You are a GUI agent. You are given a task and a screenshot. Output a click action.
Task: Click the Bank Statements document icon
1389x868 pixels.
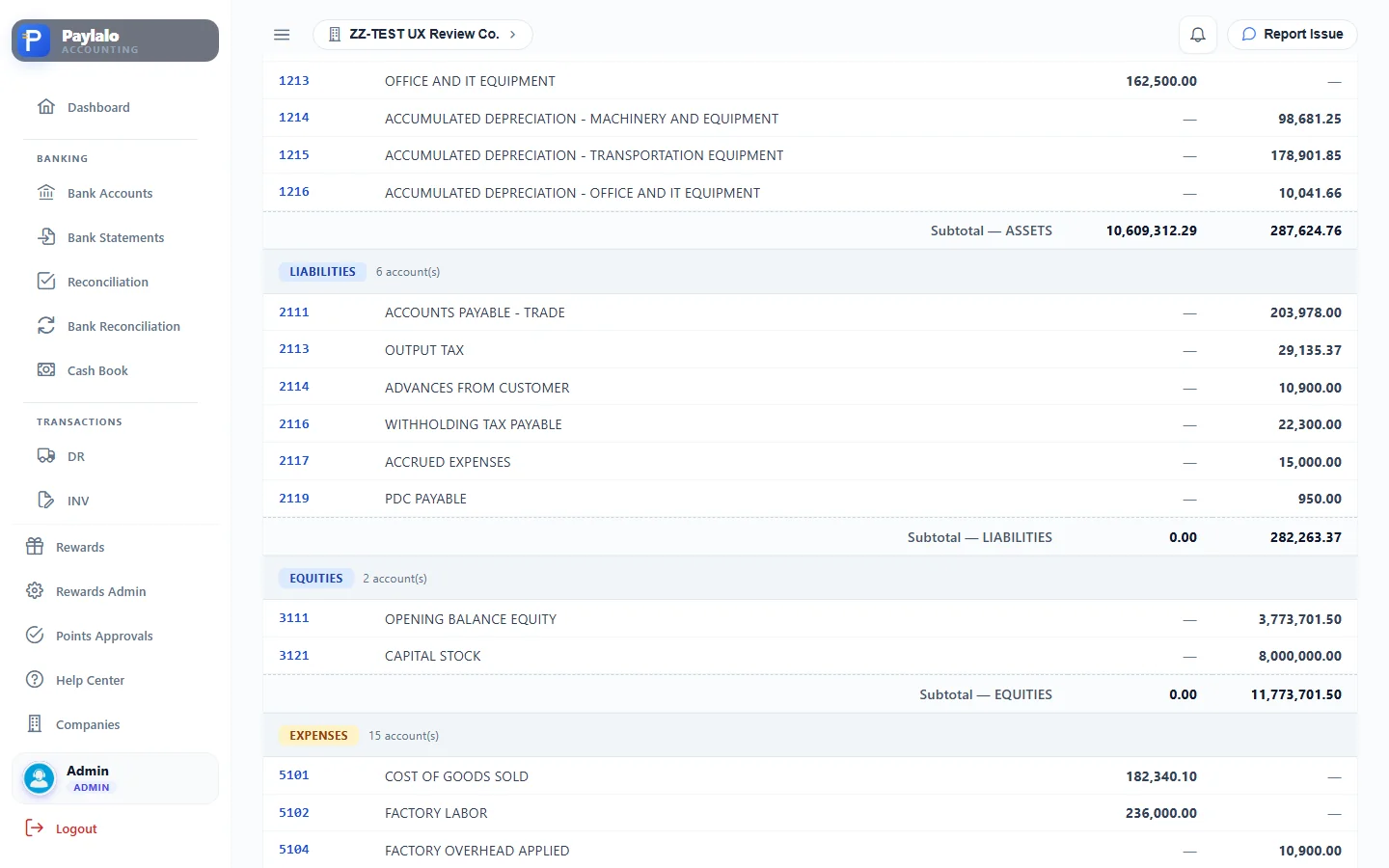(x=46, y=237)
